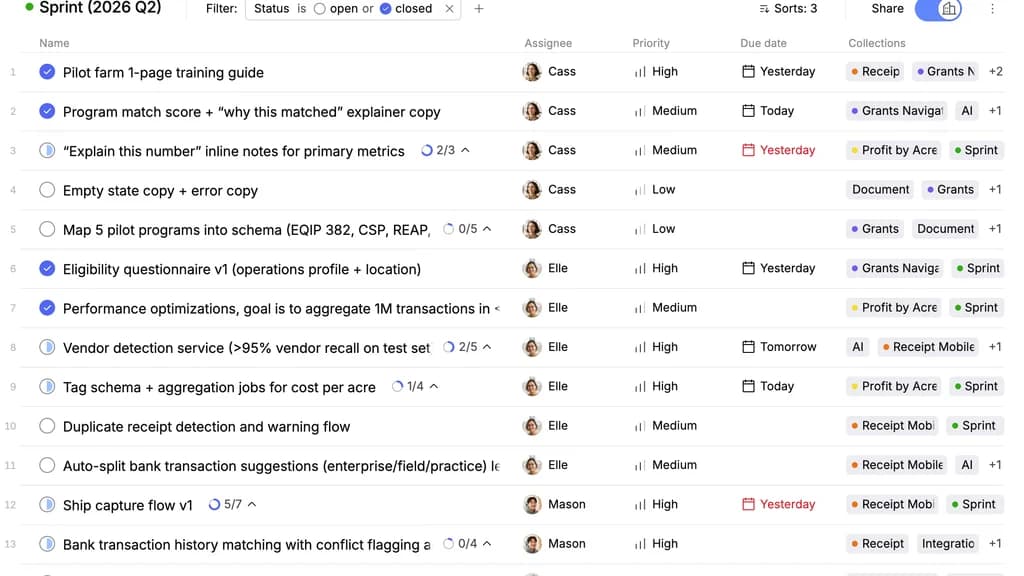Click the Priority column header
The image size is (1024, 576).
(x=651, y=43)
